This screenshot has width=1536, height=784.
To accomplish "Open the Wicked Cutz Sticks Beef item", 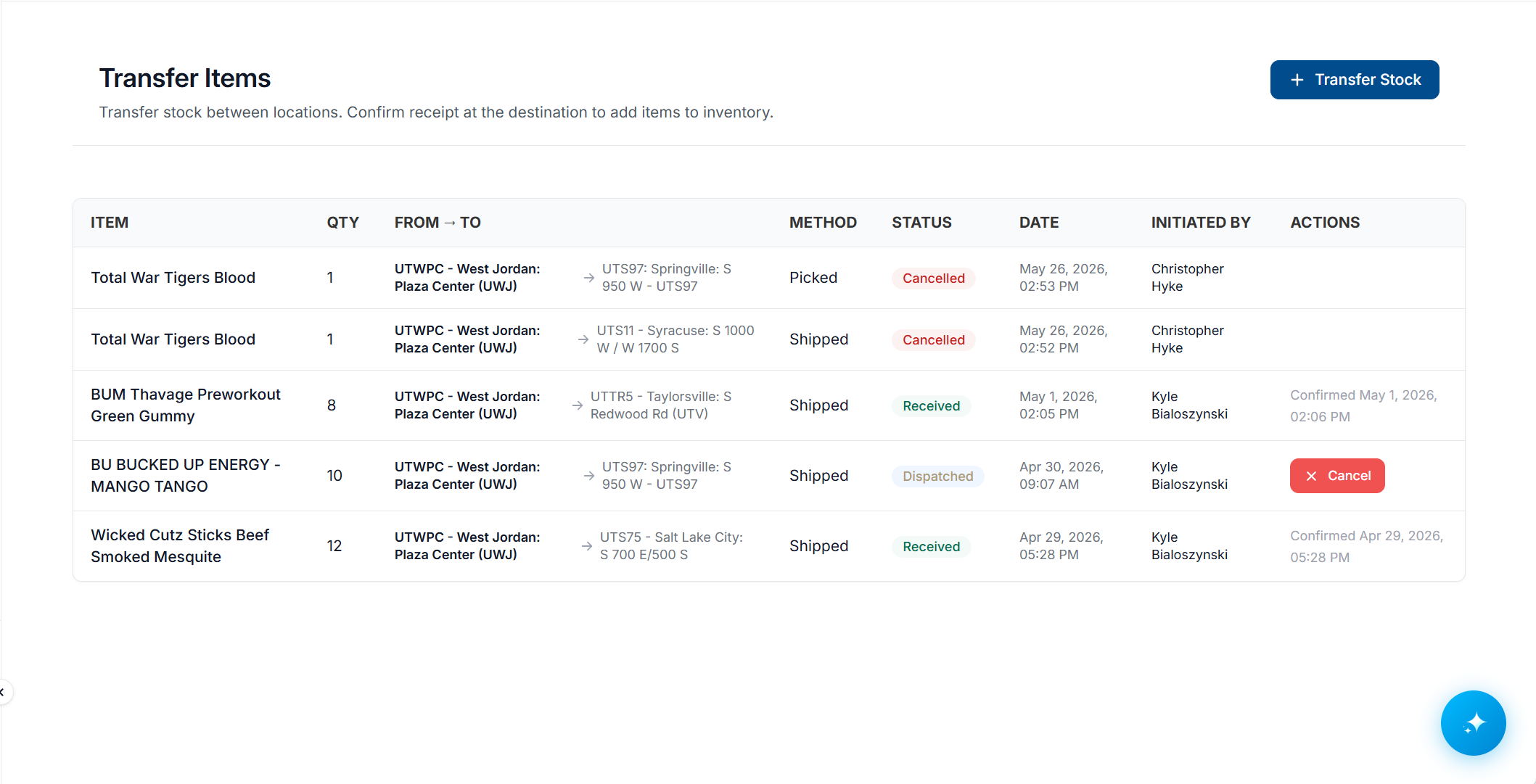I will [x=180, y=546].
